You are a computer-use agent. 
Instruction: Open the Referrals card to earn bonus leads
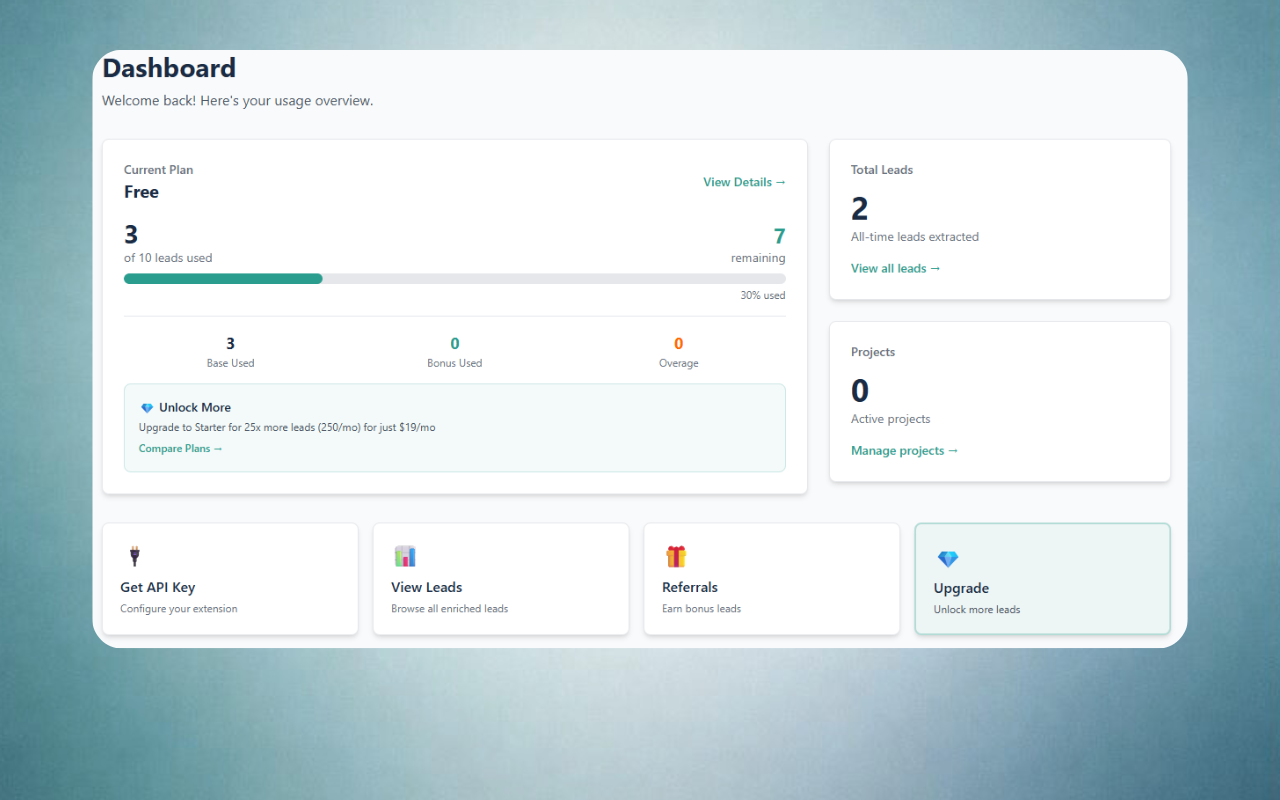tap(771, 578)
